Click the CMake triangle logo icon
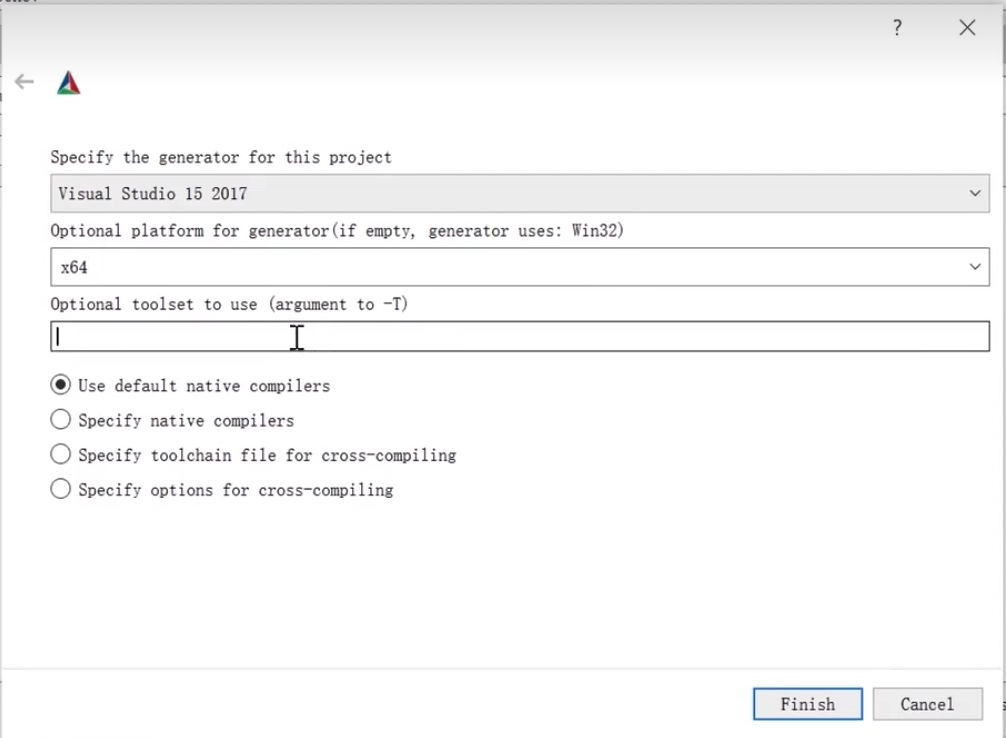This screenshot has height=738, width=1006. point(68,83)
